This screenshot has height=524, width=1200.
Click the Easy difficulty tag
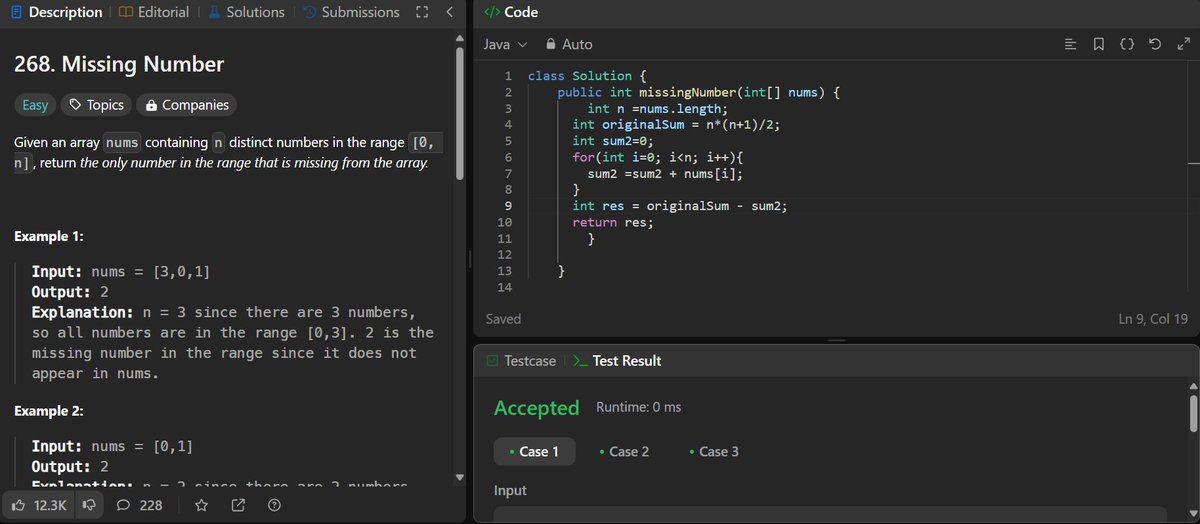pos(35,105)
